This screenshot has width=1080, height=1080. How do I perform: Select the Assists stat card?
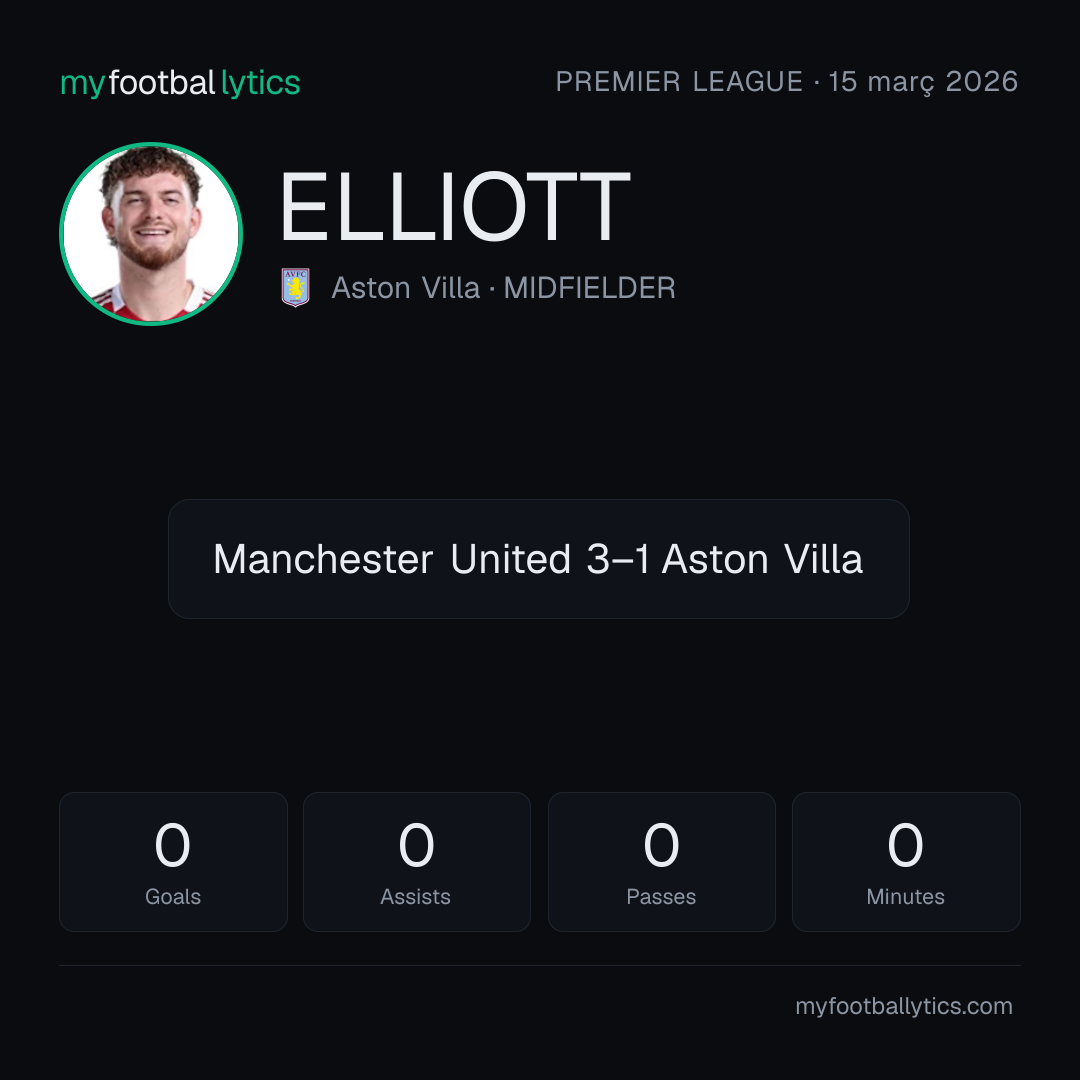[x=417, y=862]
